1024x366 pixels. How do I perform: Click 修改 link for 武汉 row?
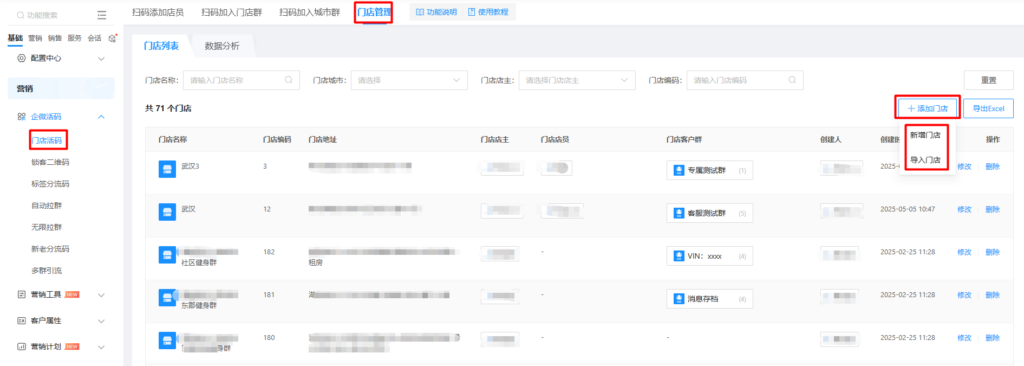[x=964, y=209]
